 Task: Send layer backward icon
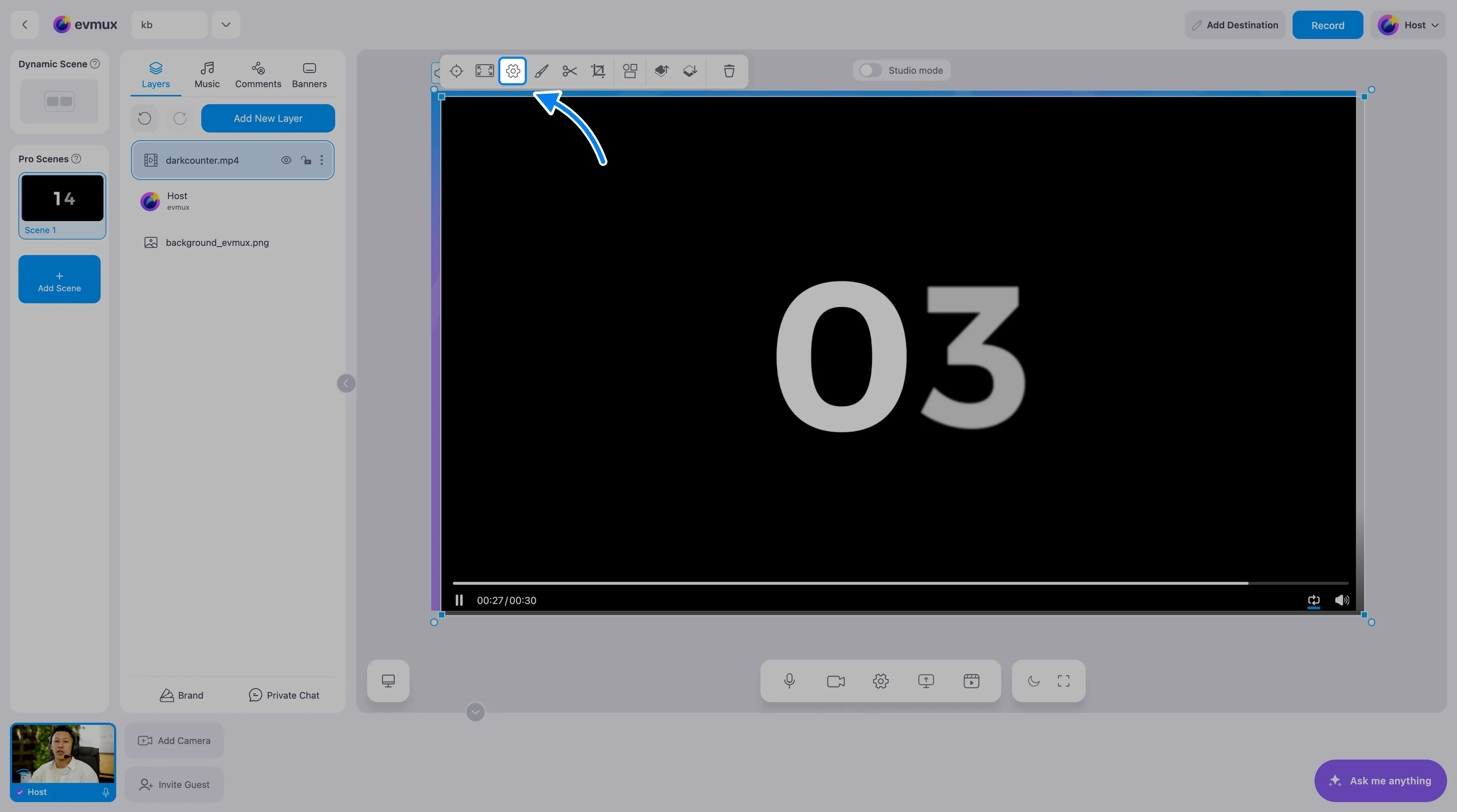[690, 71]
